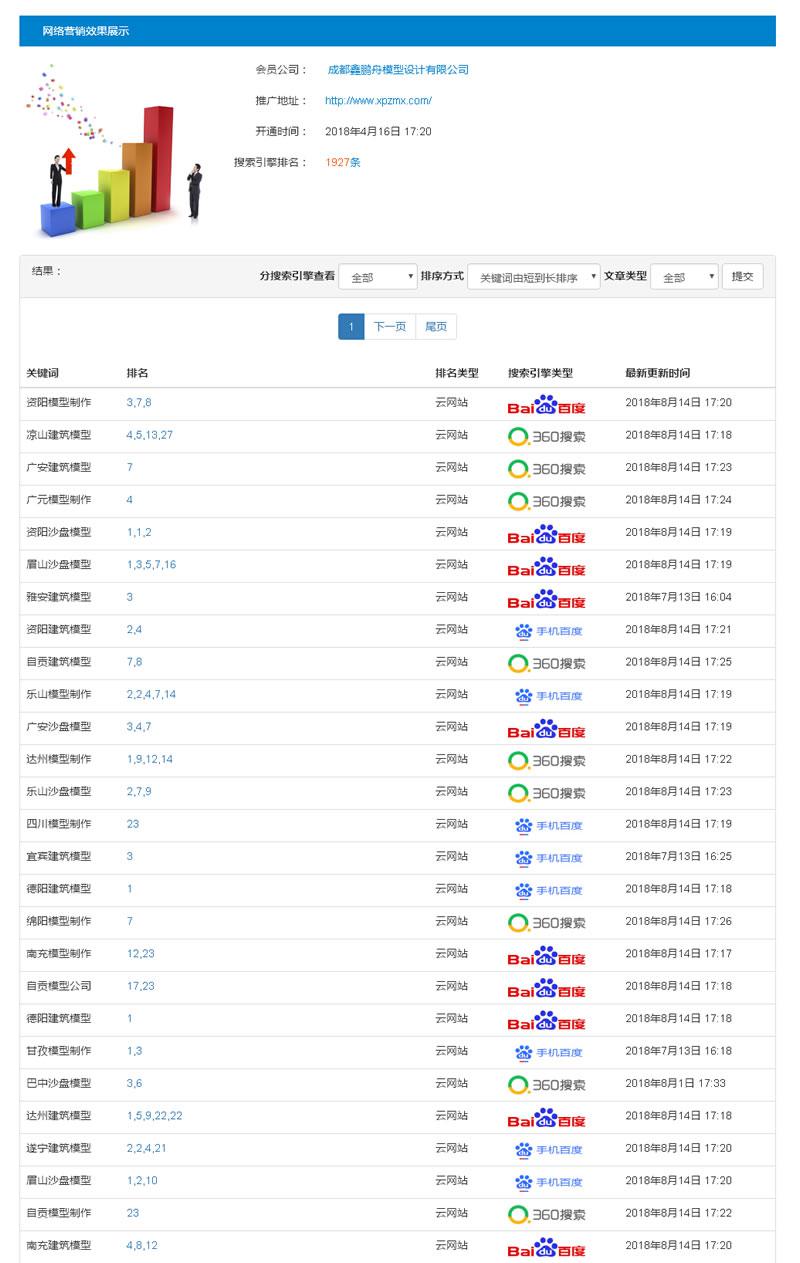This screenshot has width=800, height=1263.
Task: Click Baidu logo in 资阳沙盘模型 row
Action: [546, 534]
